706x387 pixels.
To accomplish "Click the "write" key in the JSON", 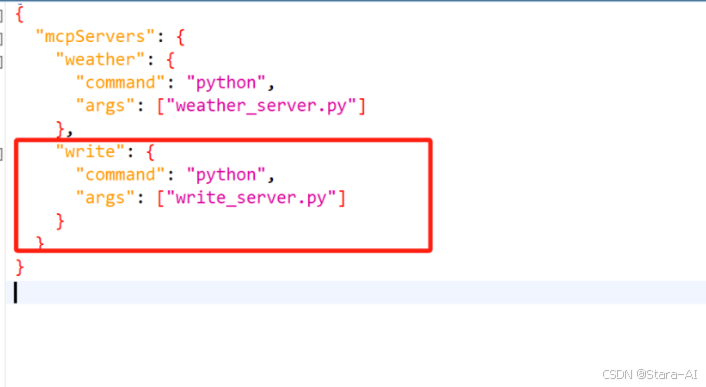I will point(90,152).
